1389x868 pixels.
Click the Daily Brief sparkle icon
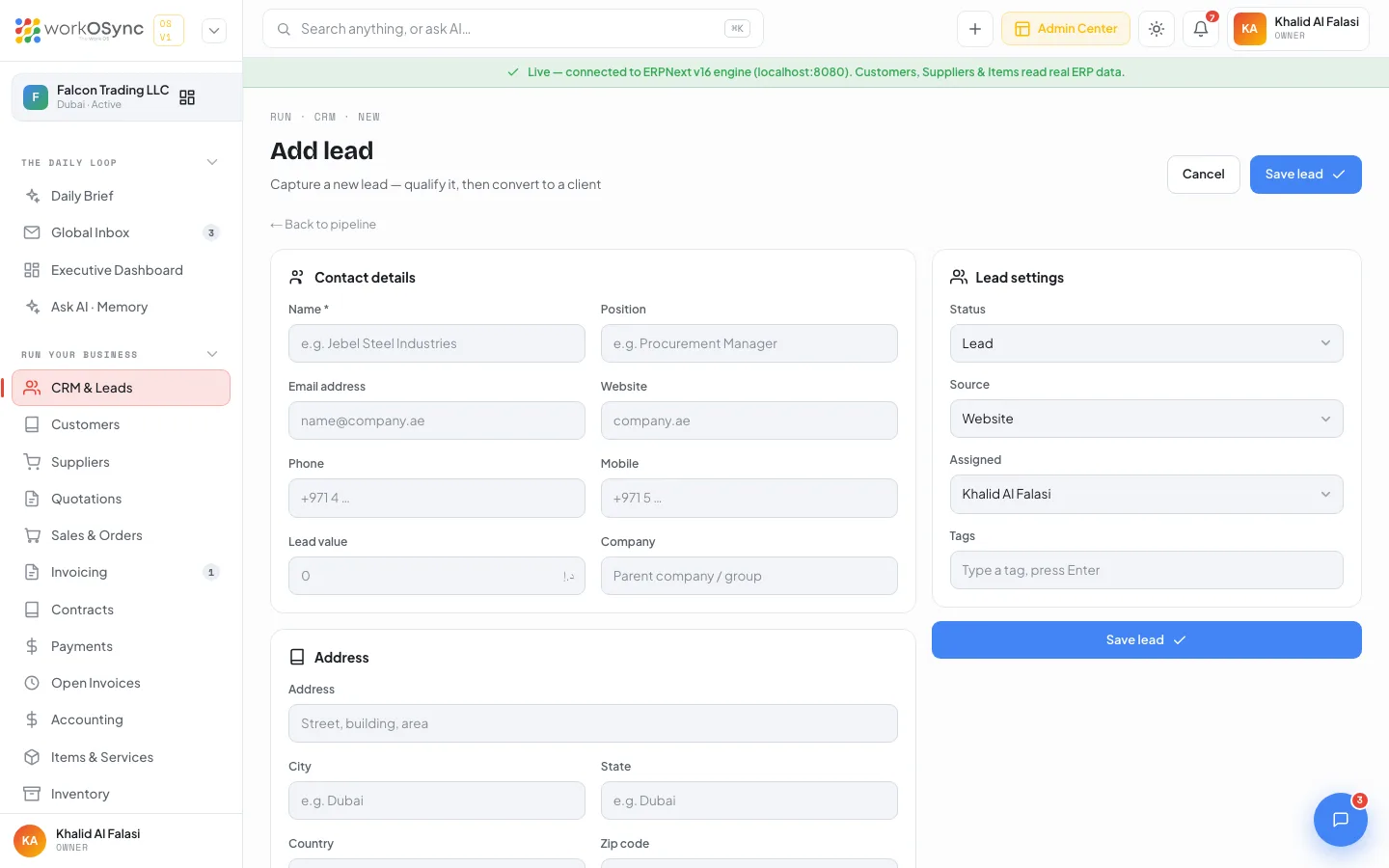pyautogui.click(x=32, y=196)
